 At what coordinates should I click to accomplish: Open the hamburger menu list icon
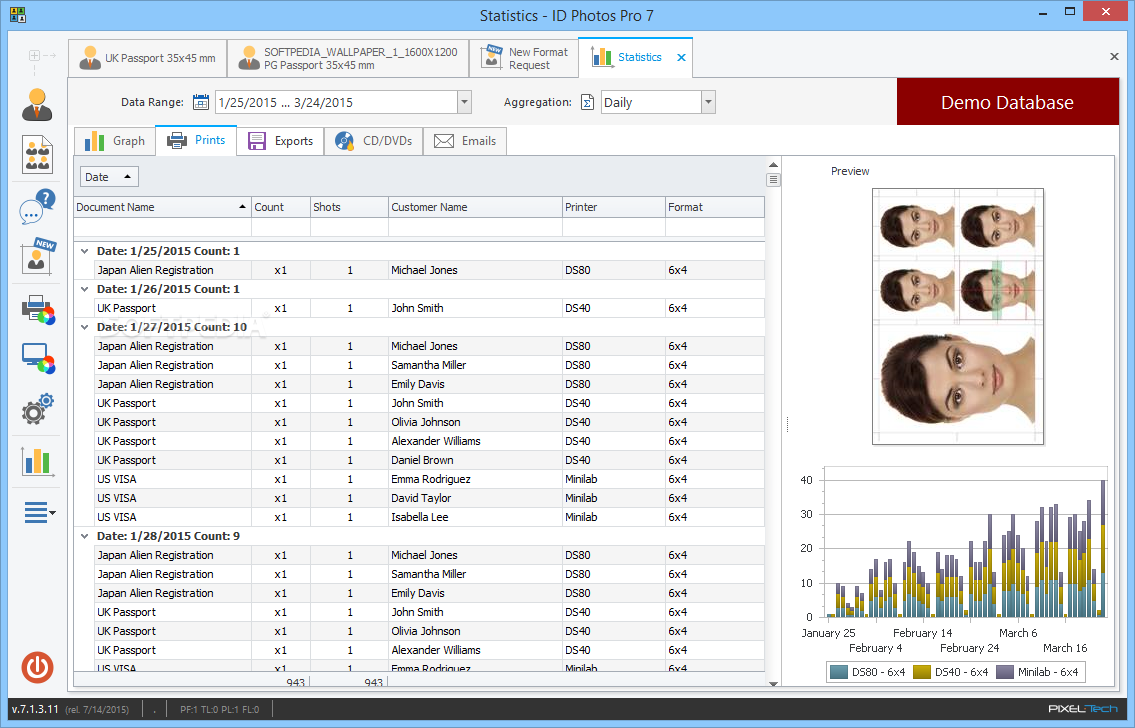tap(39, 512)
